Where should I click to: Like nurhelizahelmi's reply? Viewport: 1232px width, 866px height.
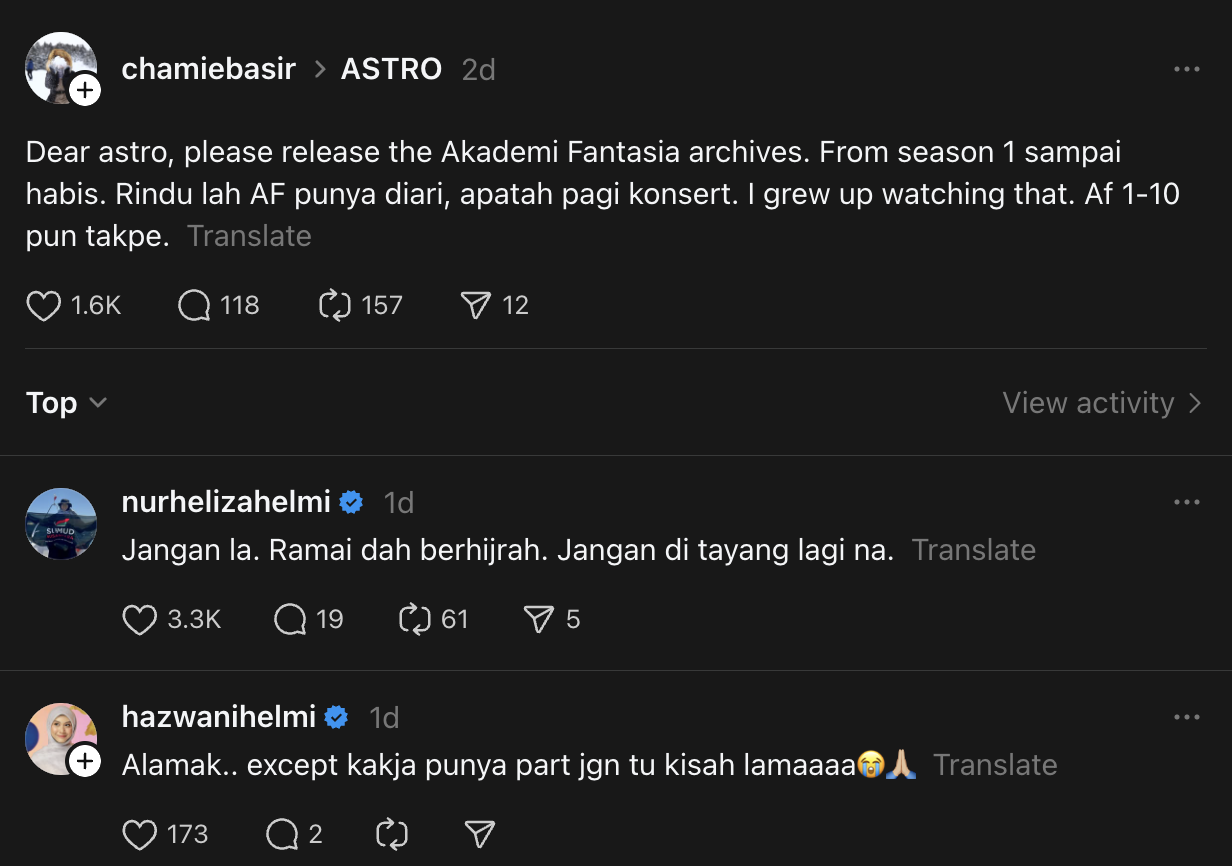click(140, 620)
